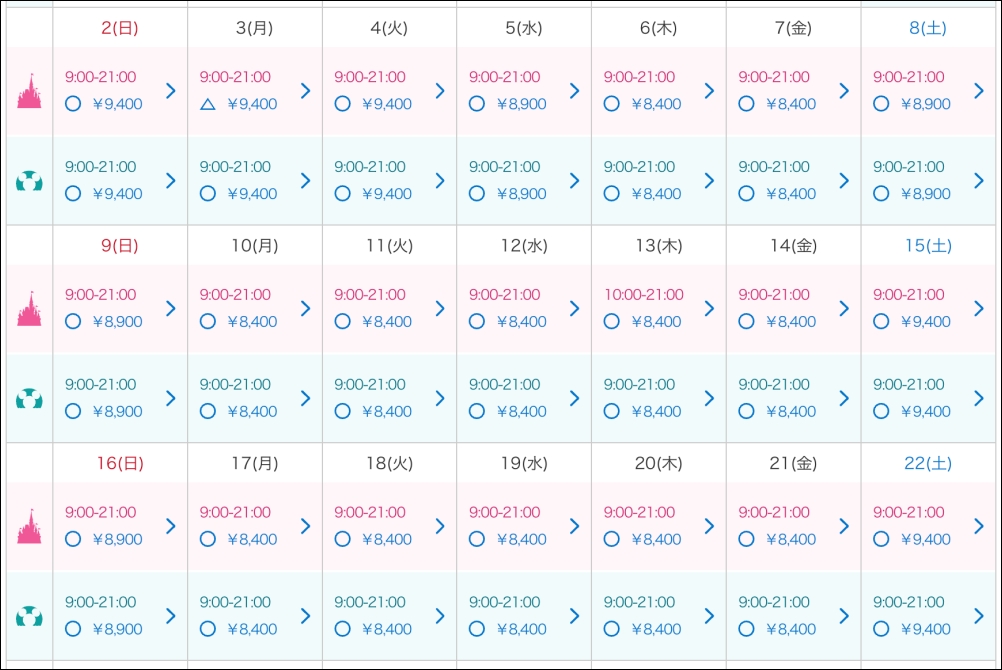The width and height of the screenshot is (1002, 670).
Task: Click triangle availability mark on 3(月) Disneyland
Action: point(208,104)
